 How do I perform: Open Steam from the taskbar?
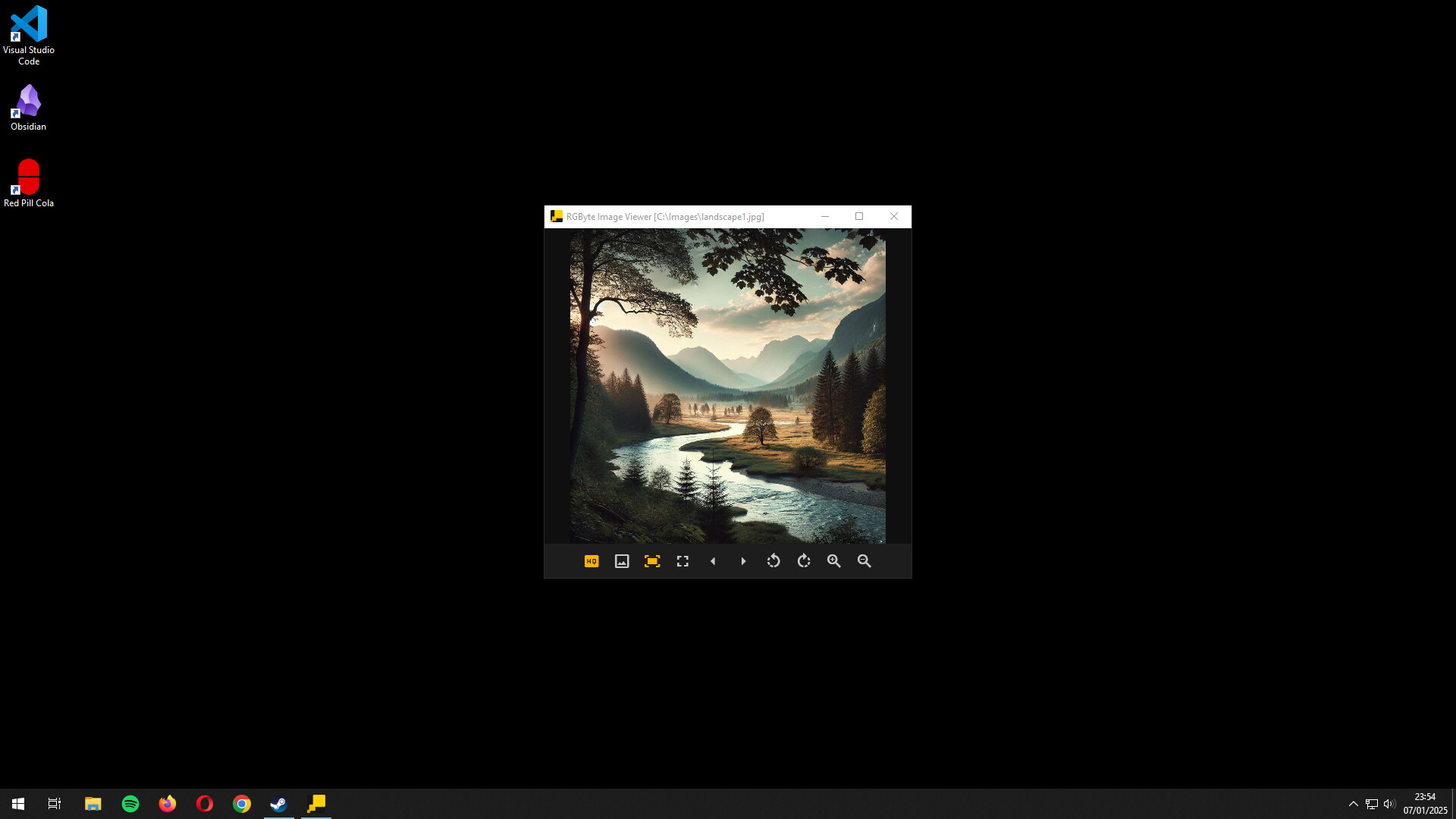tap(278, 803)
